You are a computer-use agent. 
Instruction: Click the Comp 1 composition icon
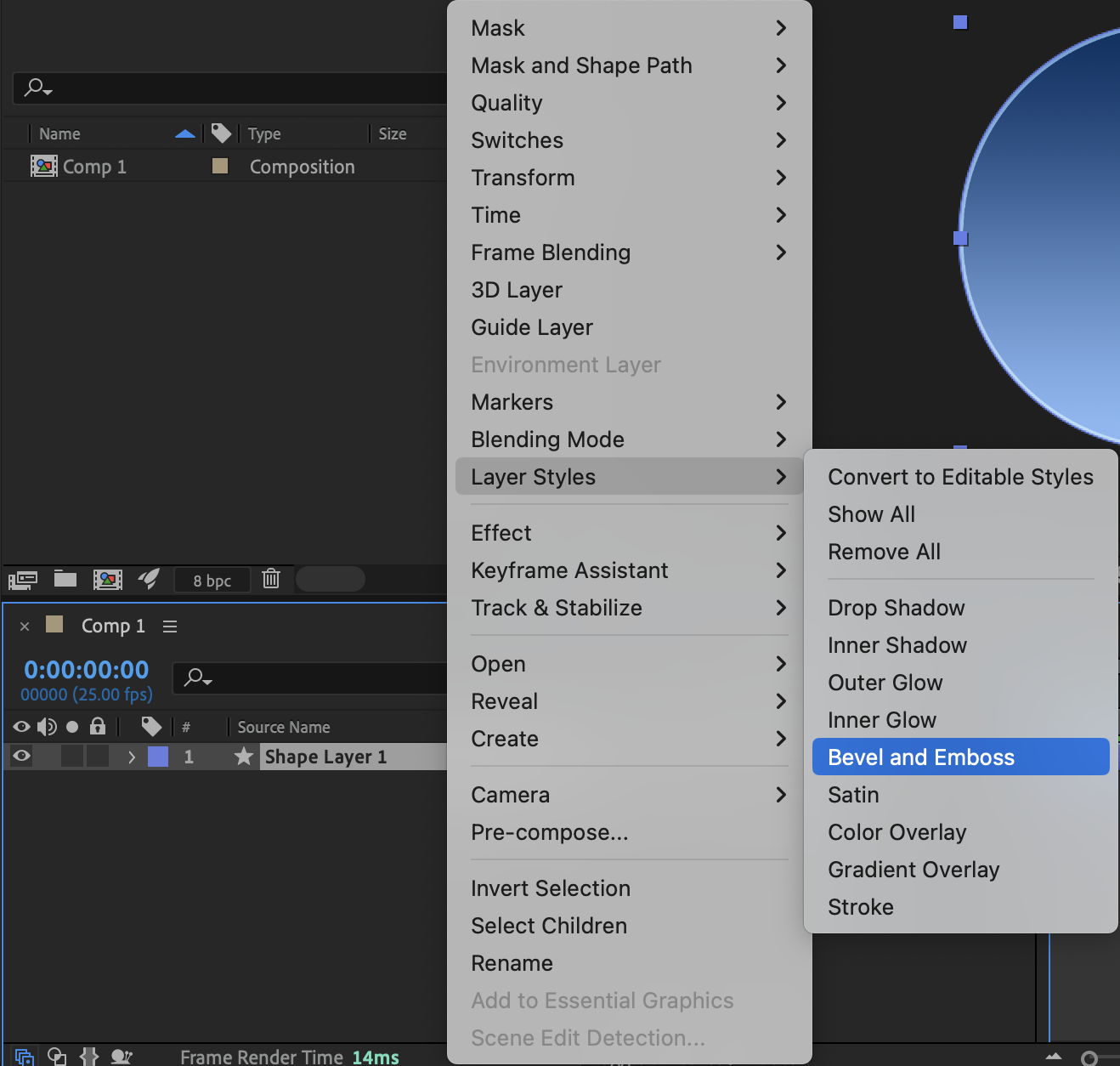[x=44, y=166]
